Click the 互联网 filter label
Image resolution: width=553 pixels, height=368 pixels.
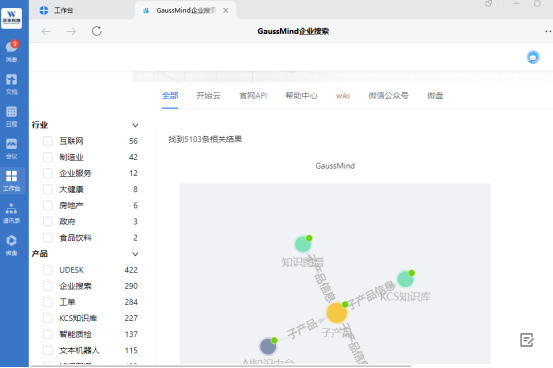[71, 141]
